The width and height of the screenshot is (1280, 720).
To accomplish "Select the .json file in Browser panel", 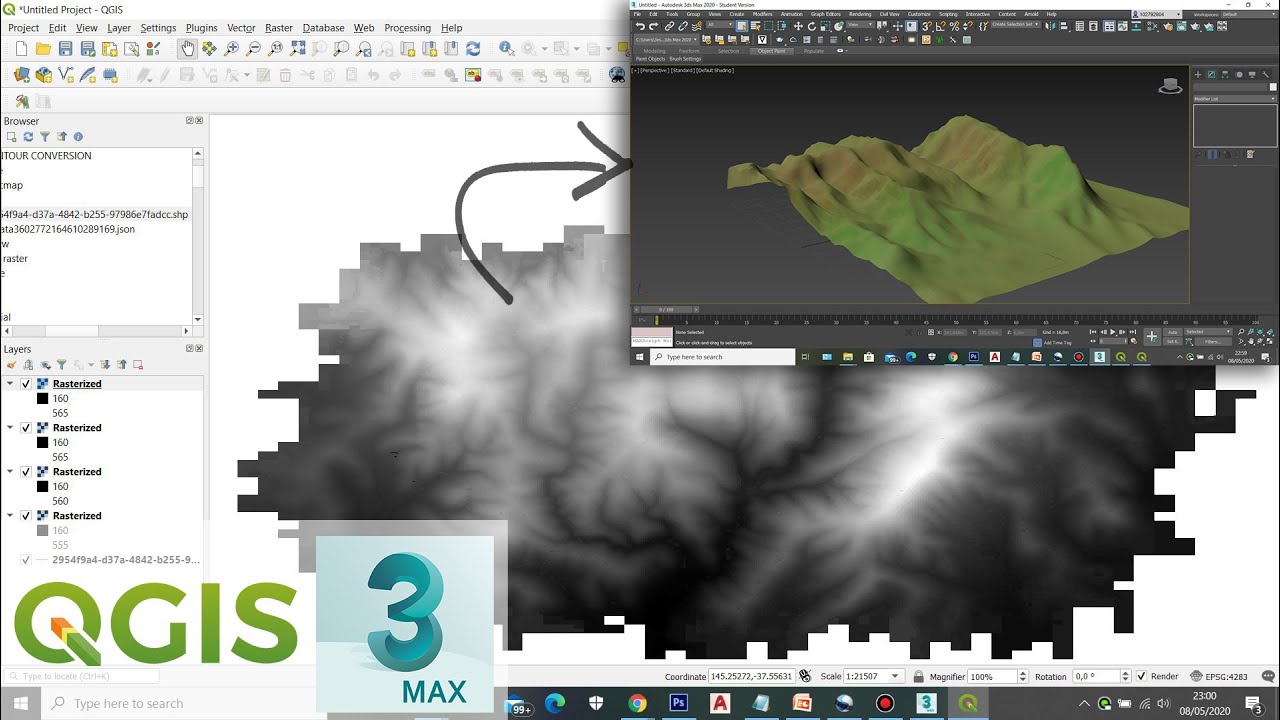I will pos(67,229).
